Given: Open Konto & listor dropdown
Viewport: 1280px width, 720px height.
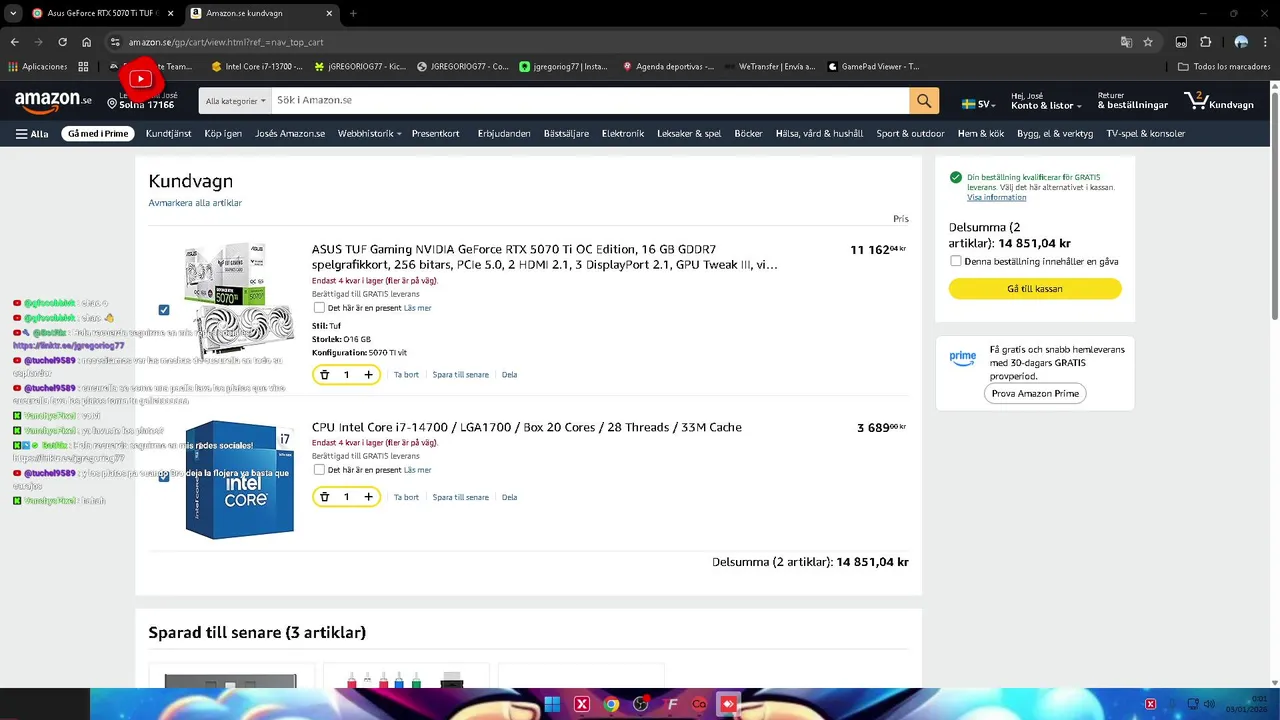Looking at the screenshot, I should 1046,101.
